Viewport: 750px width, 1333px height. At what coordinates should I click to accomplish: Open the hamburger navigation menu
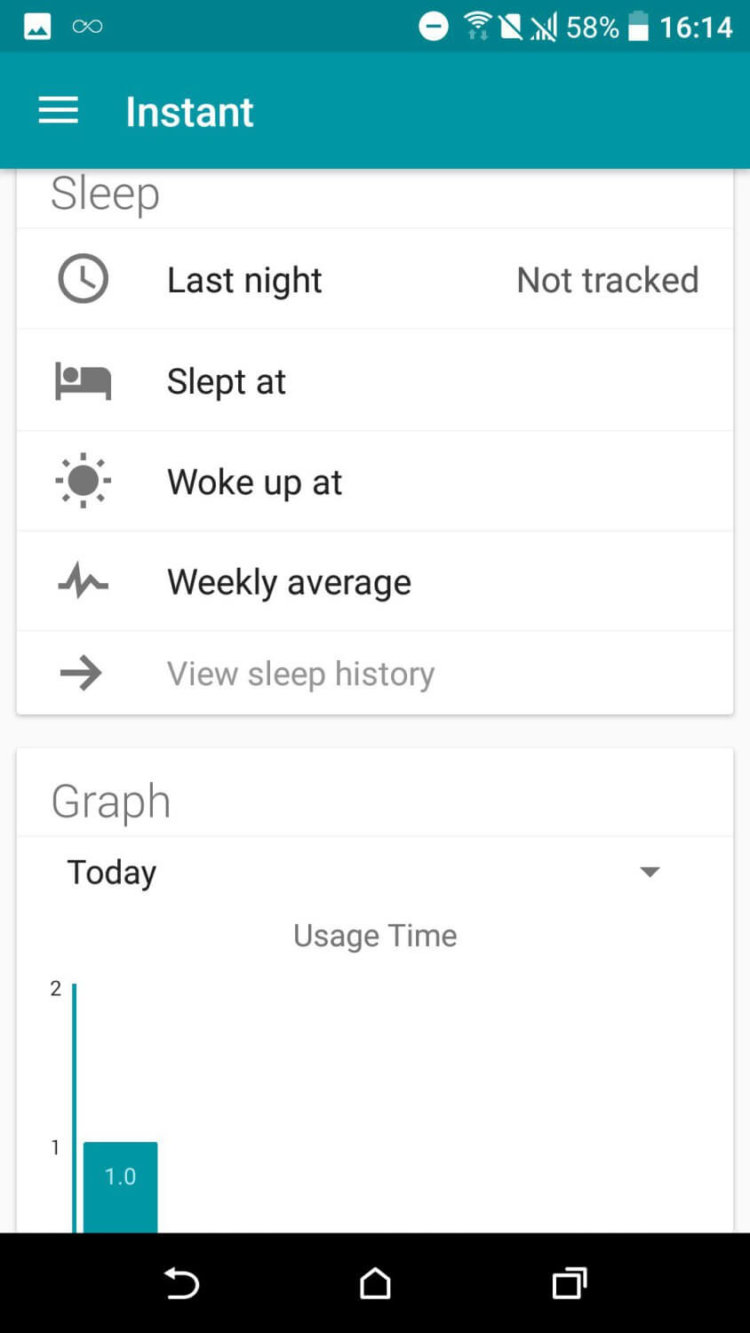pyautogui.click(x=58, y=111)
